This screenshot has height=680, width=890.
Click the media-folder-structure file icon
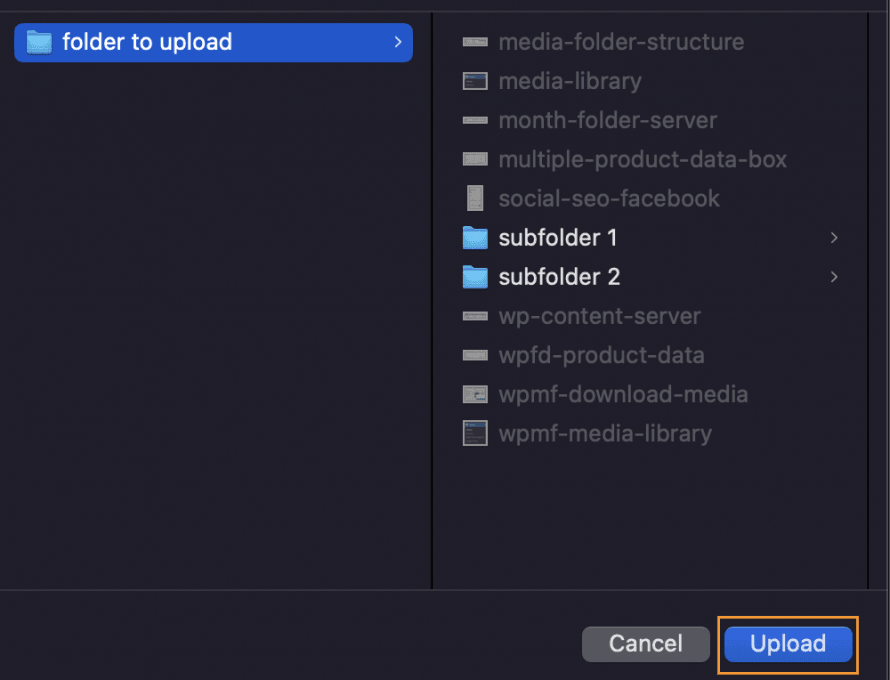coord(475,42)
